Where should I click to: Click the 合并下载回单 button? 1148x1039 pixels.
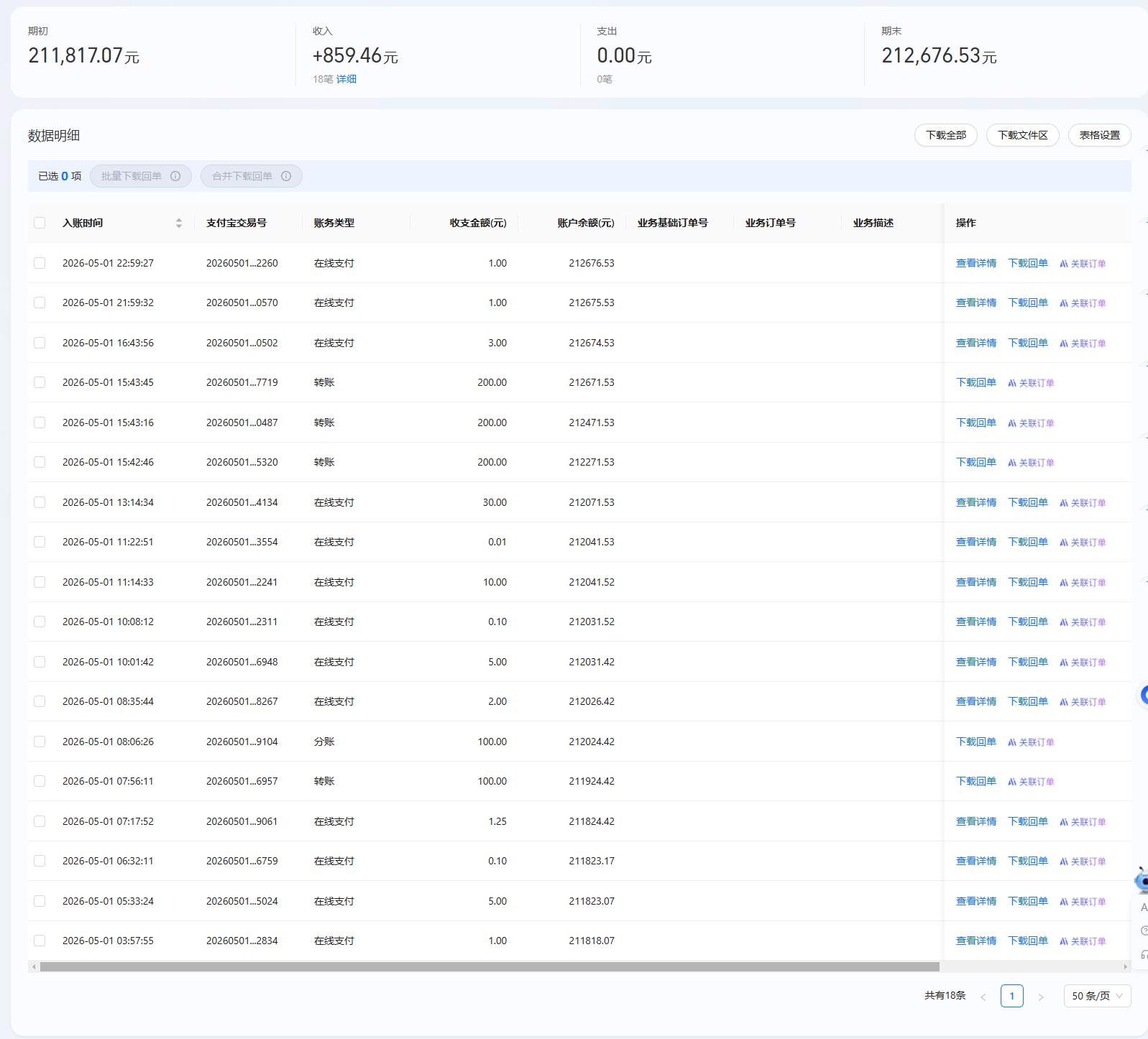[252, 176]
